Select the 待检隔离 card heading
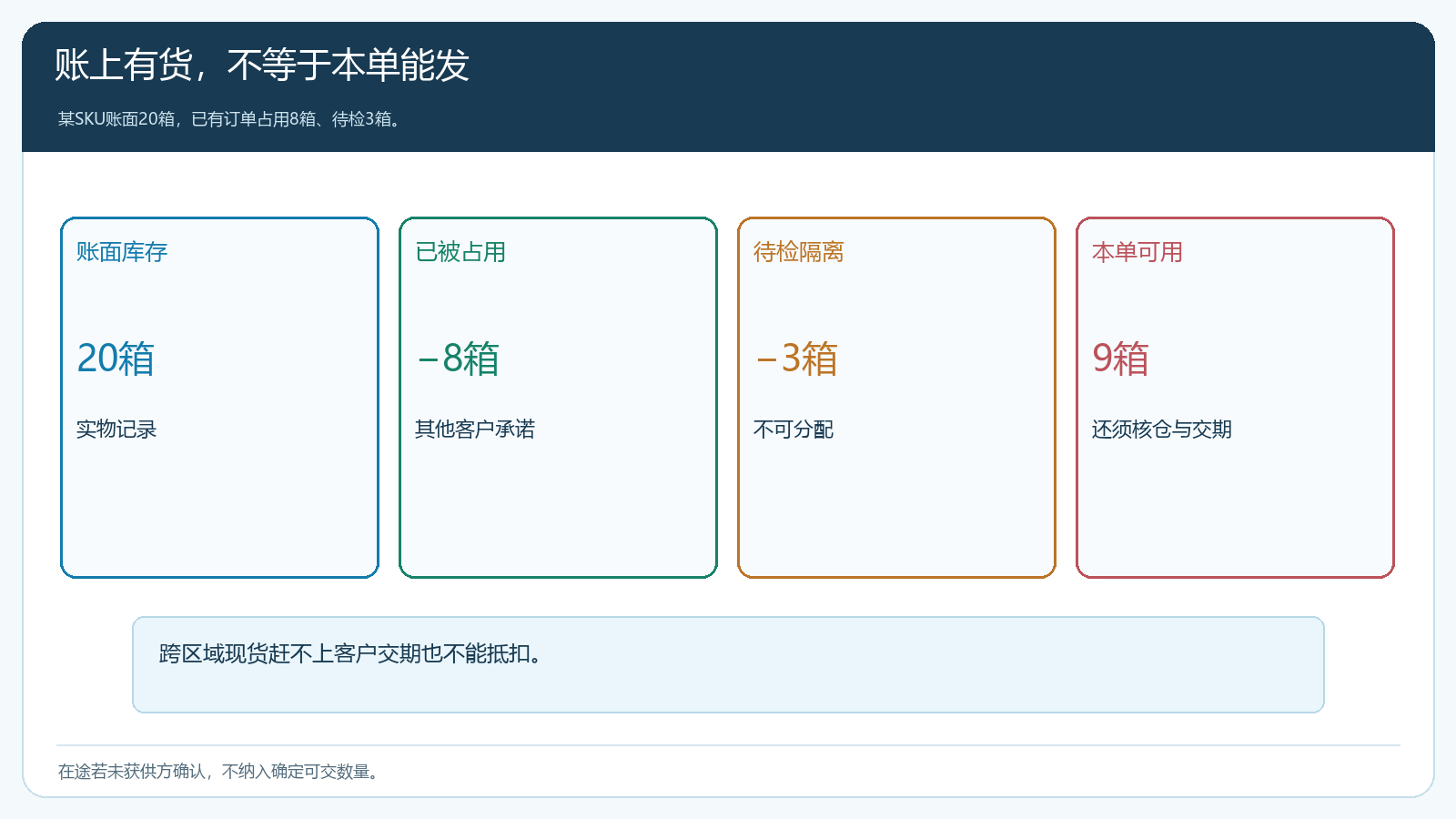This screenshot has width=1456, height=819. pyautogui.click(x=799, y=252)
